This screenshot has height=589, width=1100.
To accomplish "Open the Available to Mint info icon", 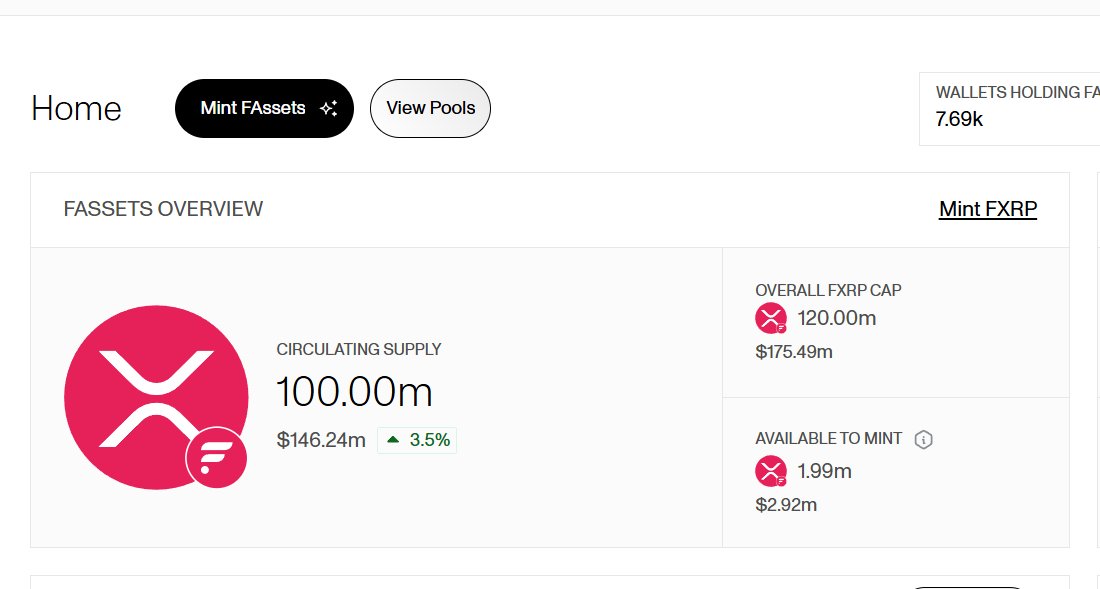I will point(924,439).
